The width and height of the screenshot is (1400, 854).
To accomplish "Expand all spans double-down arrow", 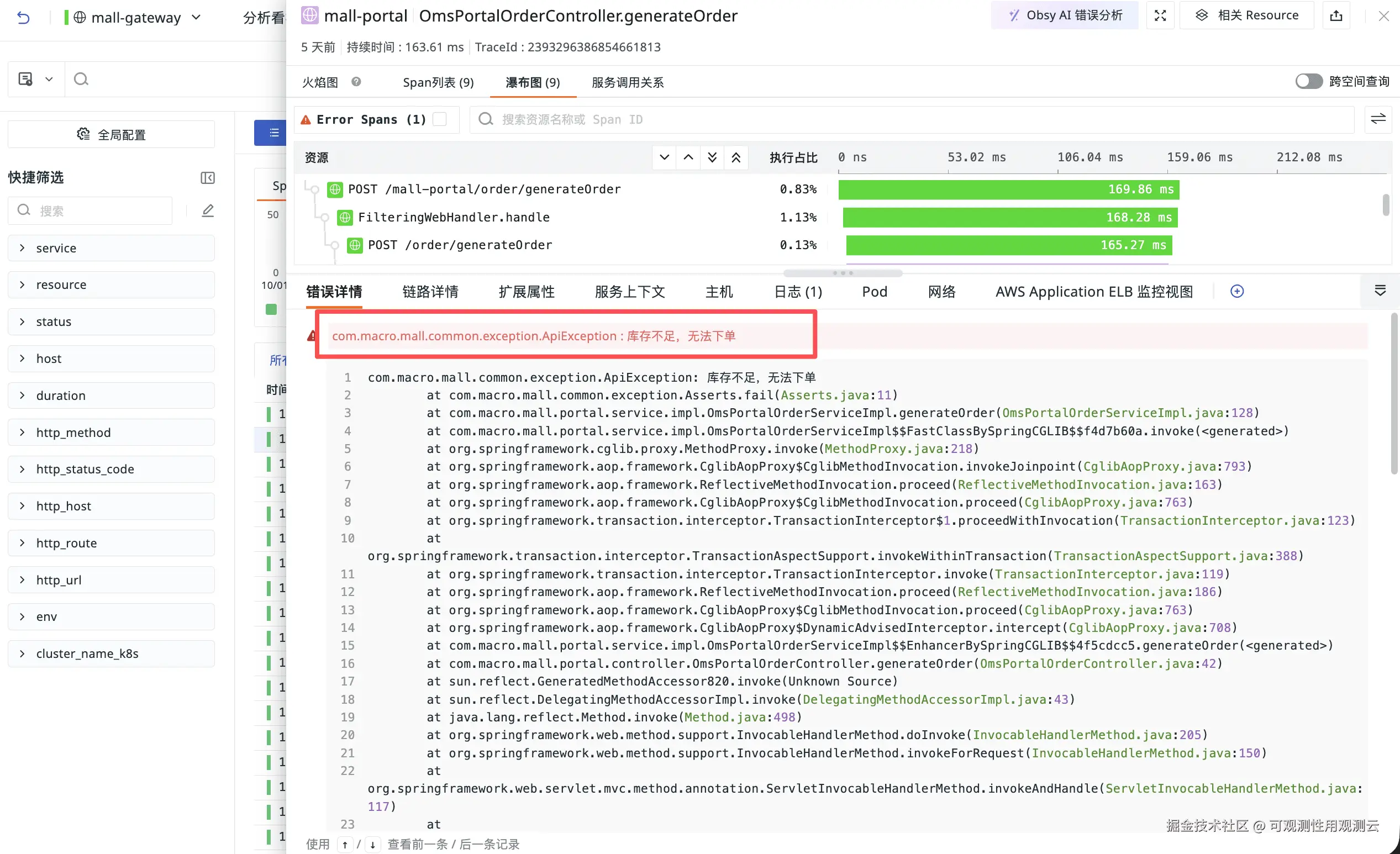I will (x=712, y=157).
